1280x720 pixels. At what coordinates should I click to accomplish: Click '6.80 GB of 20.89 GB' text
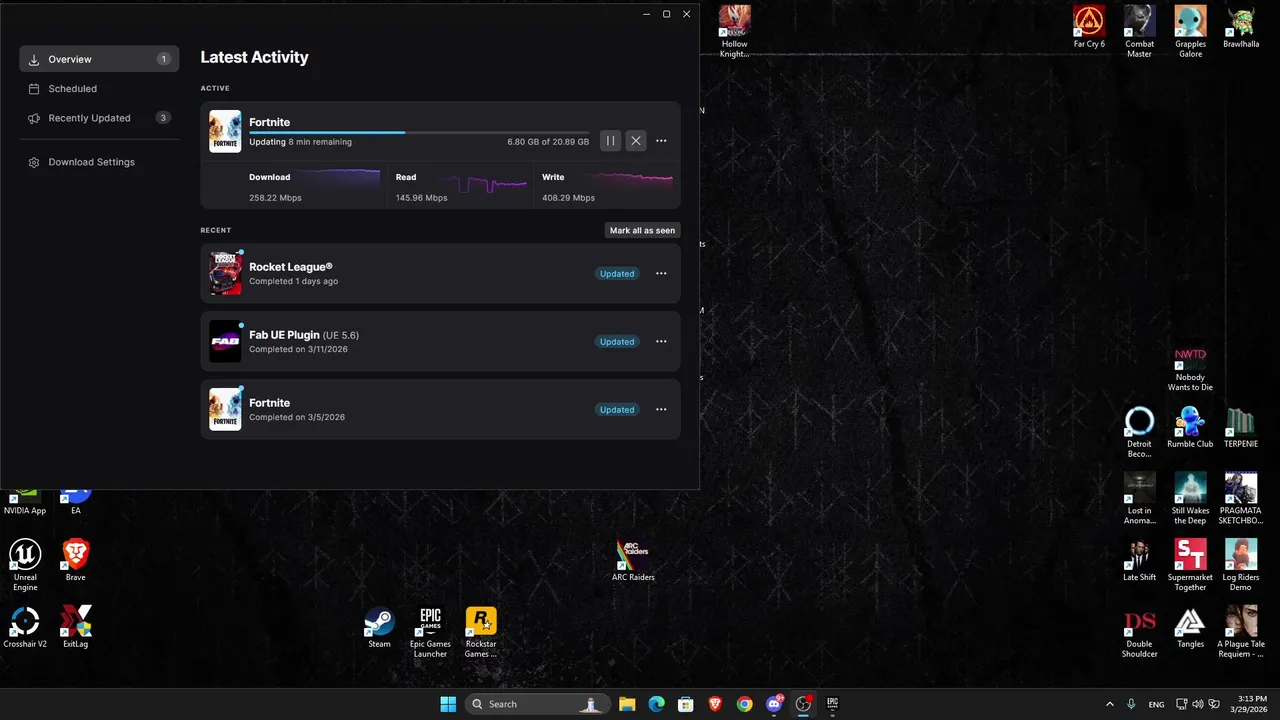548,142
